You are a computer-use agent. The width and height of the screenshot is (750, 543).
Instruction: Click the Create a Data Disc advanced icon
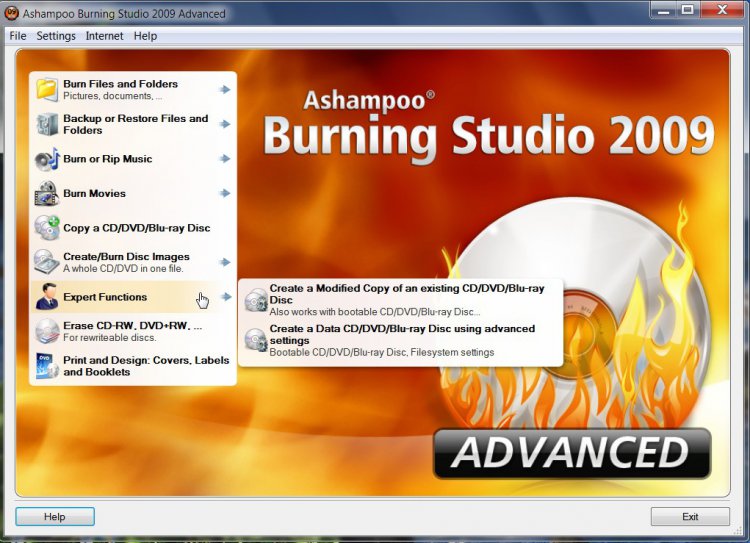256,341
